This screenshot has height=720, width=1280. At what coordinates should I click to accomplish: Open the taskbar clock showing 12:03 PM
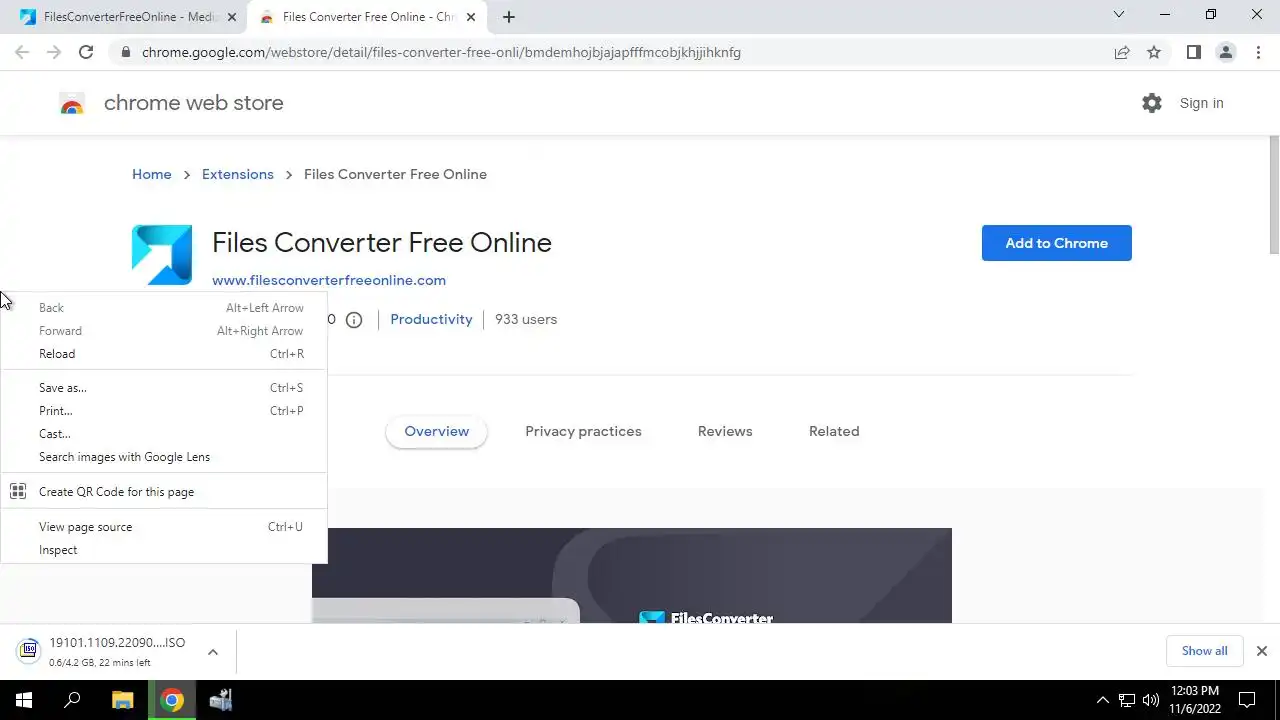(x=1194, y=700)
